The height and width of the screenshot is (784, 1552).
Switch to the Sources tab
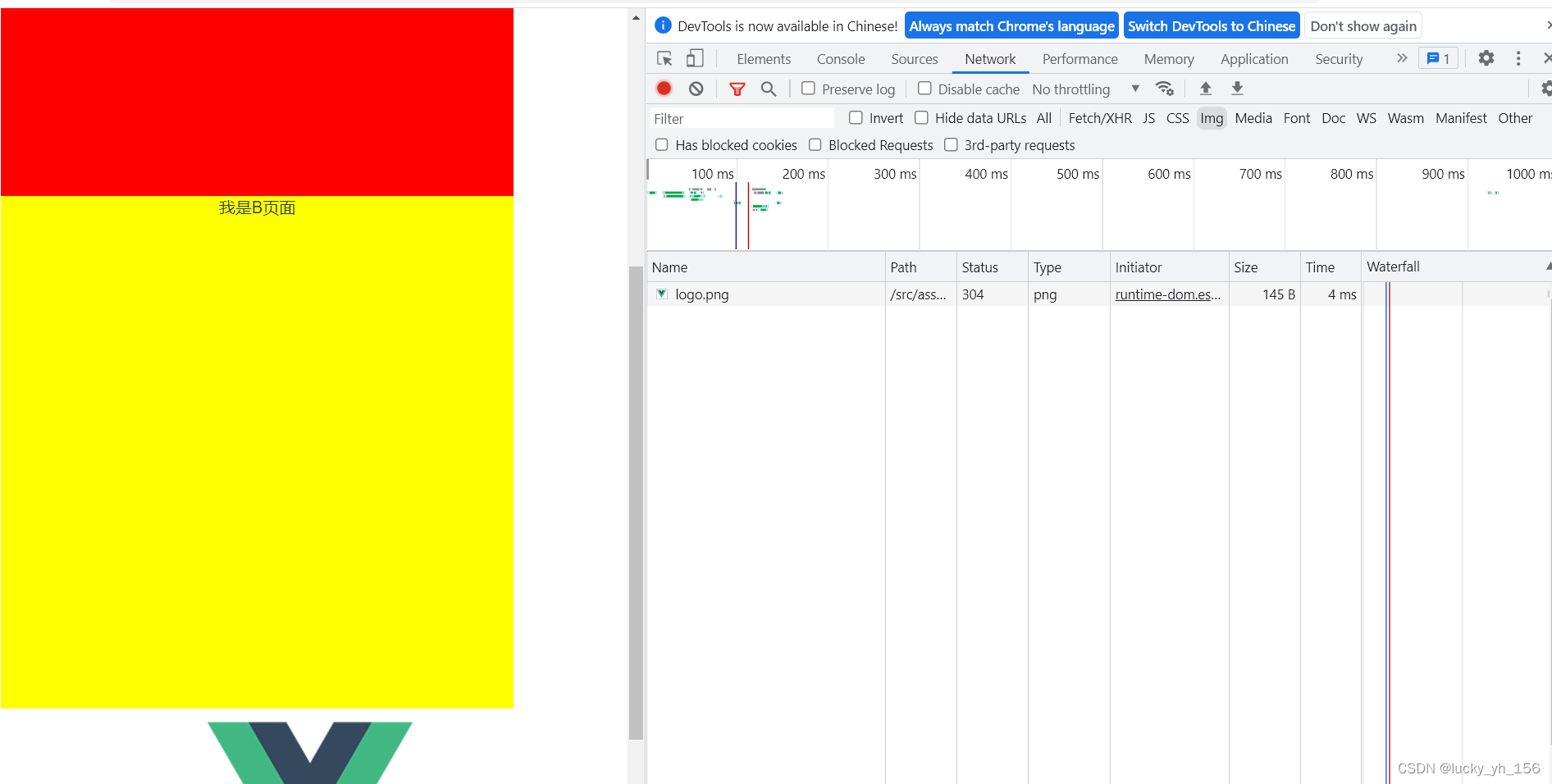point(915,59)
